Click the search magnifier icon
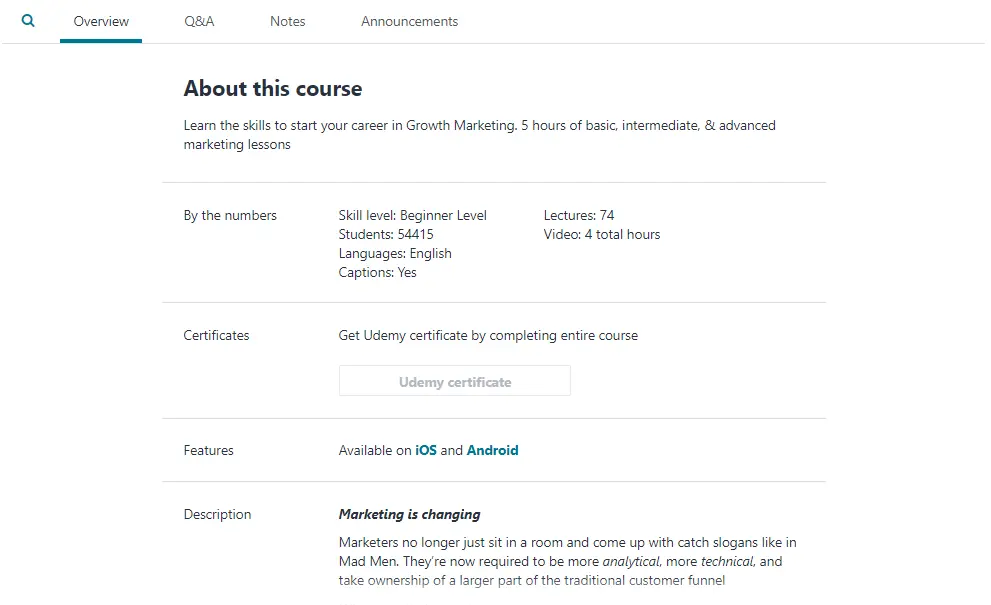The height and width of the screenshot is (605, 991). [x=28, y=20]
